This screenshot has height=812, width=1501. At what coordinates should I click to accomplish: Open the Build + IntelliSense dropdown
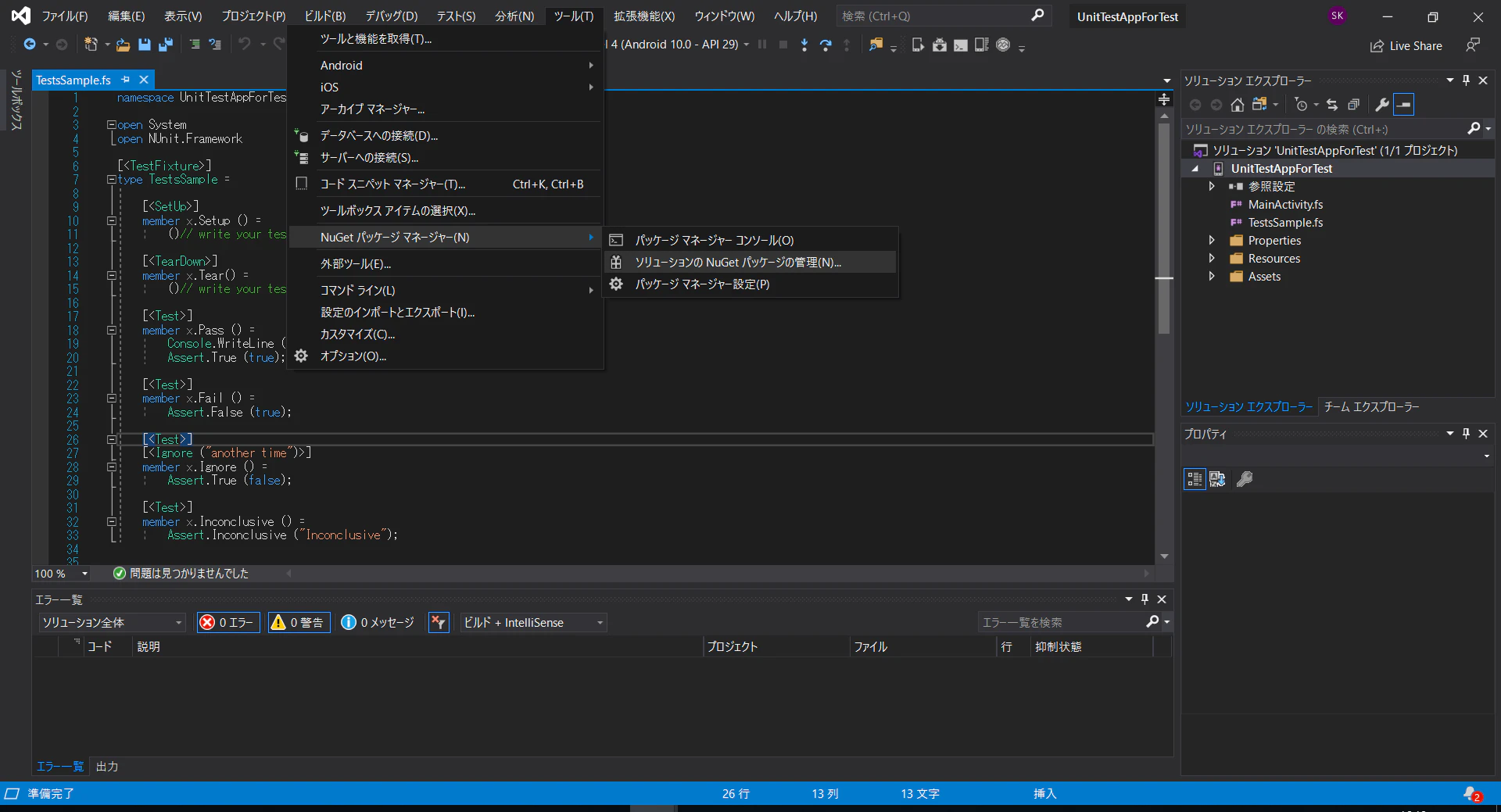point(533,622)
